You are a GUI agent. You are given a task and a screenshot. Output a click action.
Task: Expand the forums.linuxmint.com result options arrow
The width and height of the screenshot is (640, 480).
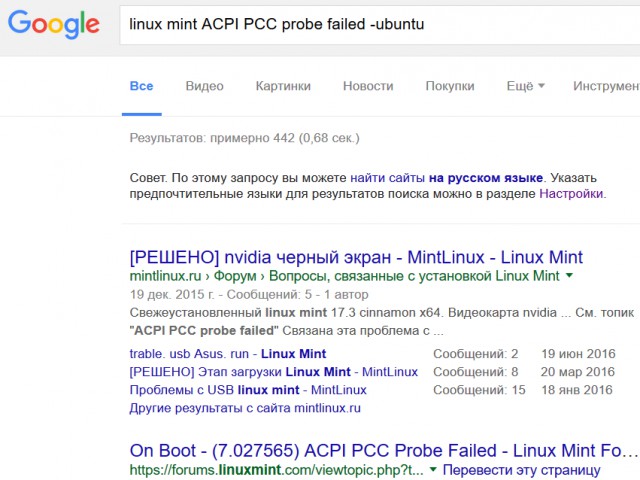coord(433,470)
